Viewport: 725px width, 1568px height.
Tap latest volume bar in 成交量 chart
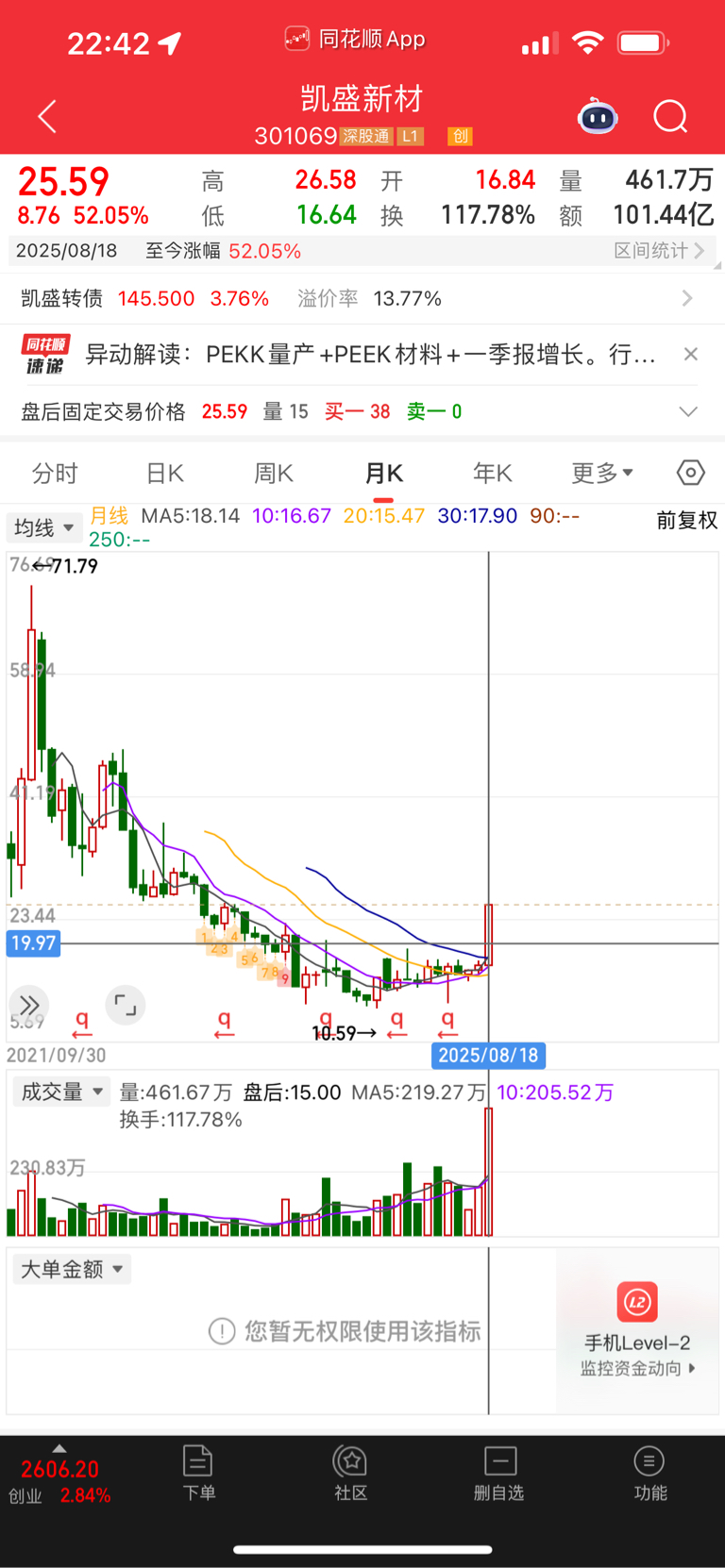click(x=489, y=1172)
